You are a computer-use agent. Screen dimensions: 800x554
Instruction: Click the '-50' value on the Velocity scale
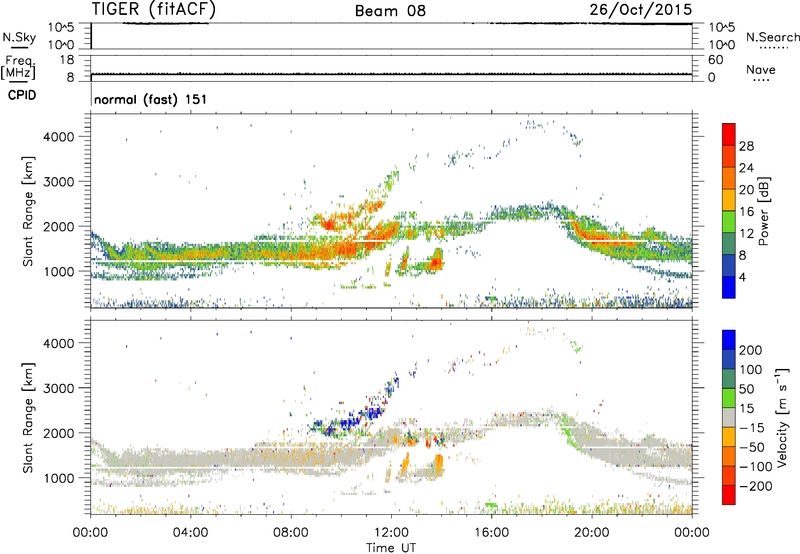point(752,447)
